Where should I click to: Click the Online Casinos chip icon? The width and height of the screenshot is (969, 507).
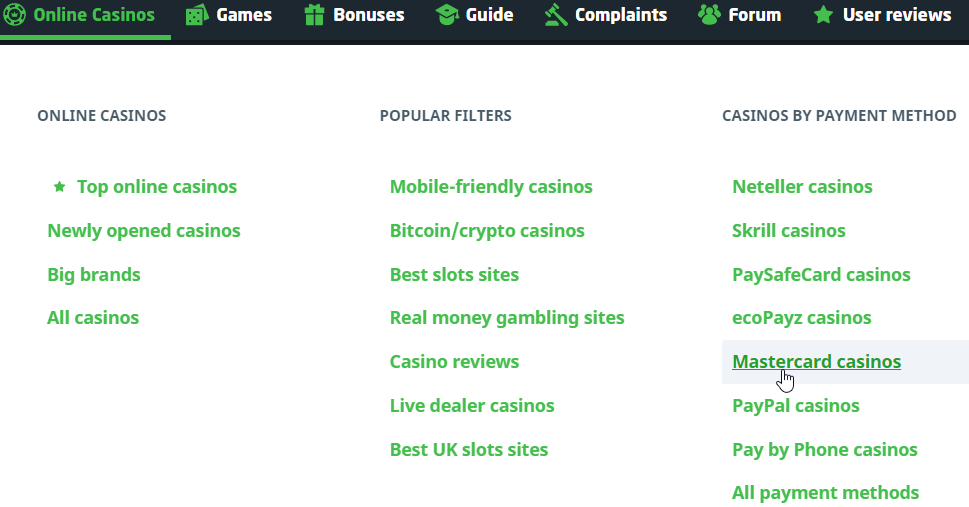[14, 15]
